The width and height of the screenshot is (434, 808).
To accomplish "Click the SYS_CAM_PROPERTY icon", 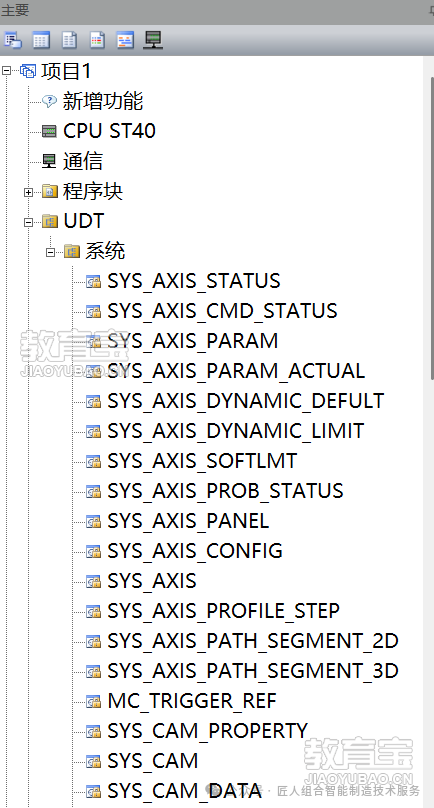I will [93, 732].
